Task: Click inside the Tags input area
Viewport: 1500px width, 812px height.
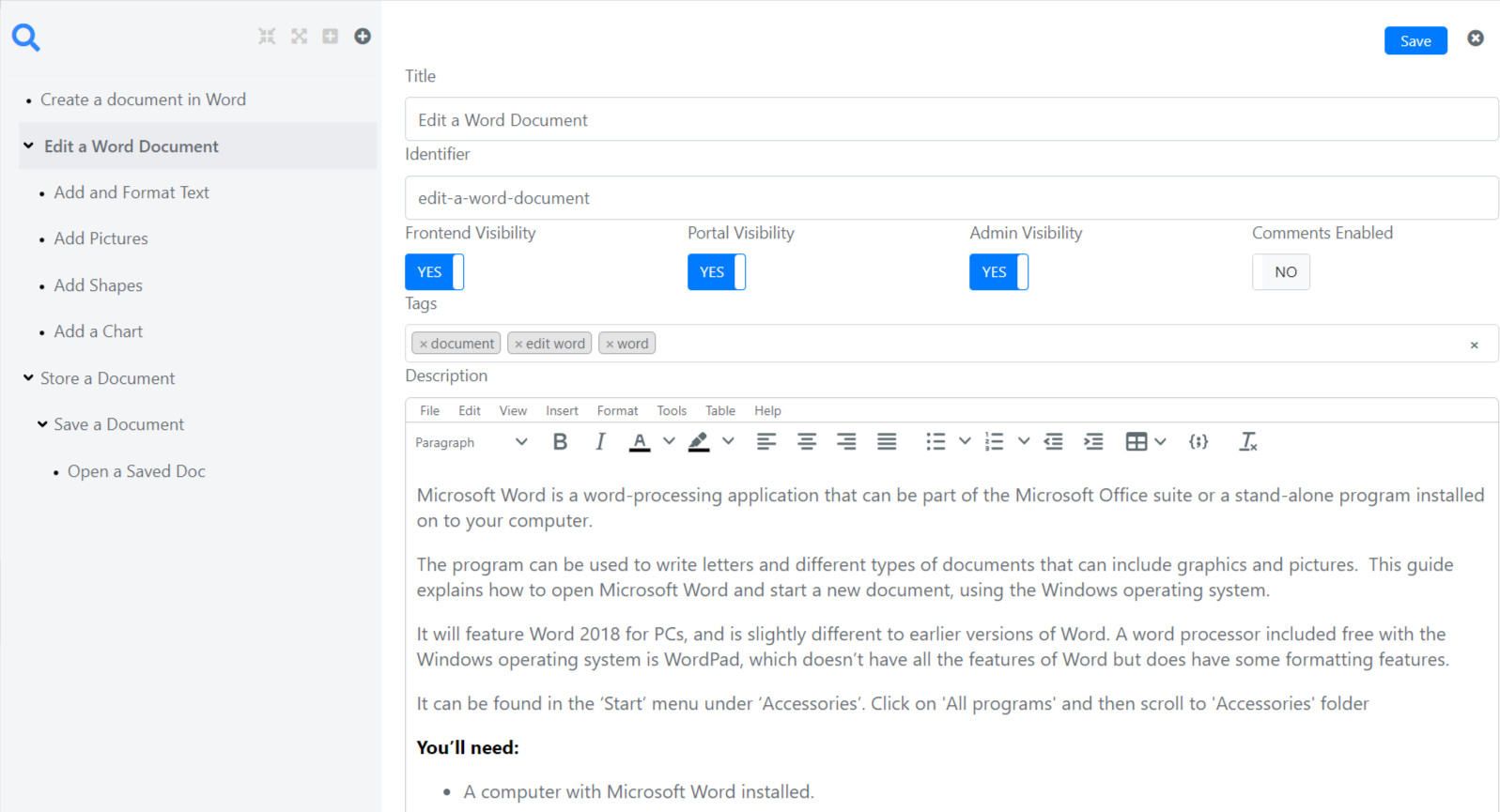Action: (x=951, y=344)
